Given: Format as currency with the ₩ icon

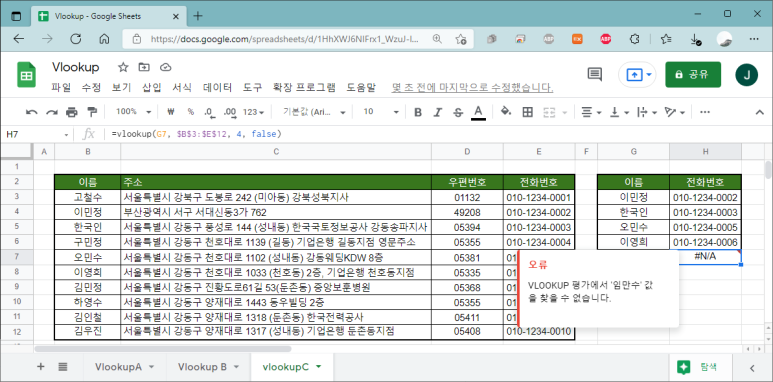Looking at the screenshot, I should 171,112.
